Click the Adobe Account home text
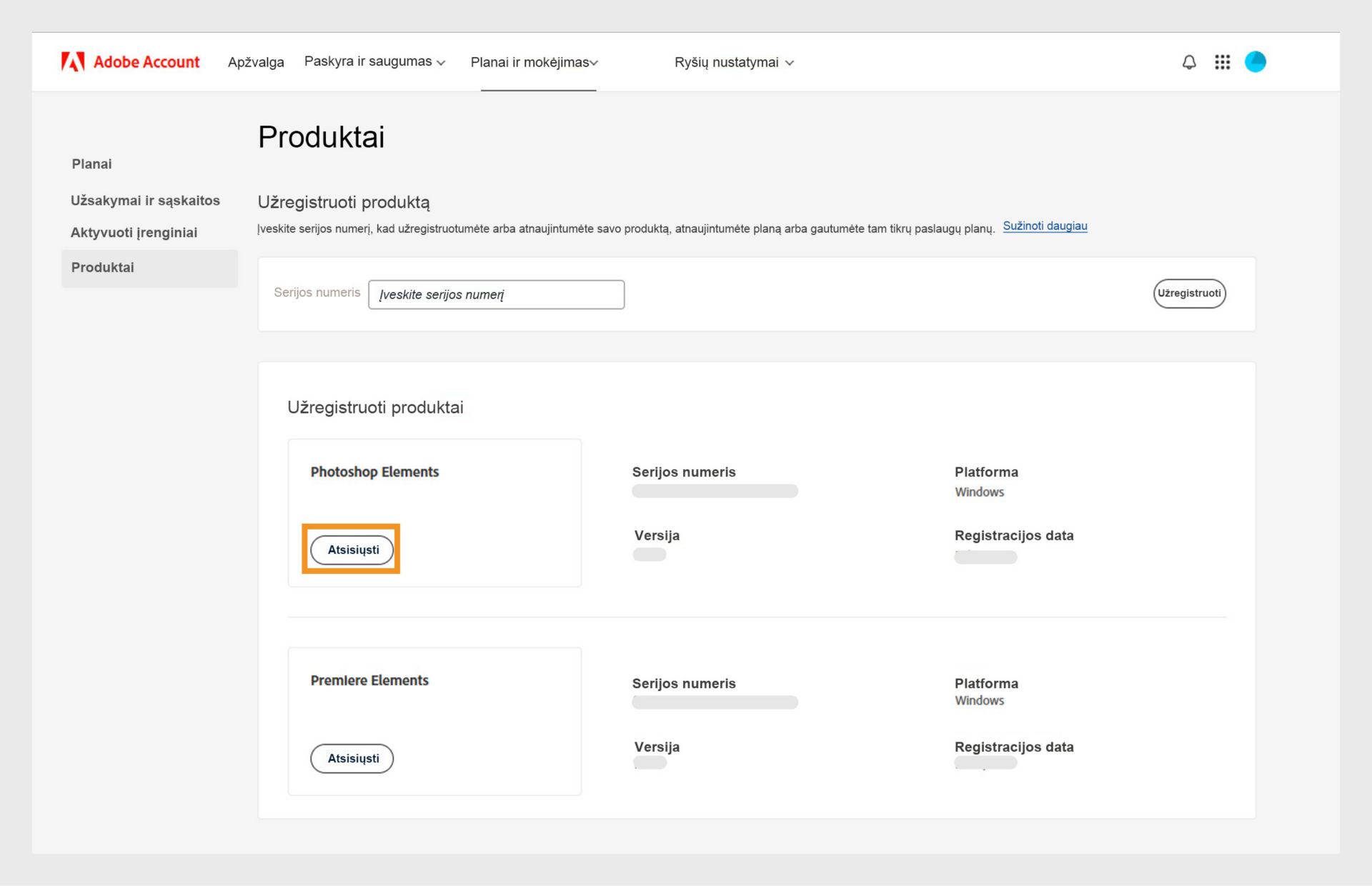 click(x=146, y=61)
